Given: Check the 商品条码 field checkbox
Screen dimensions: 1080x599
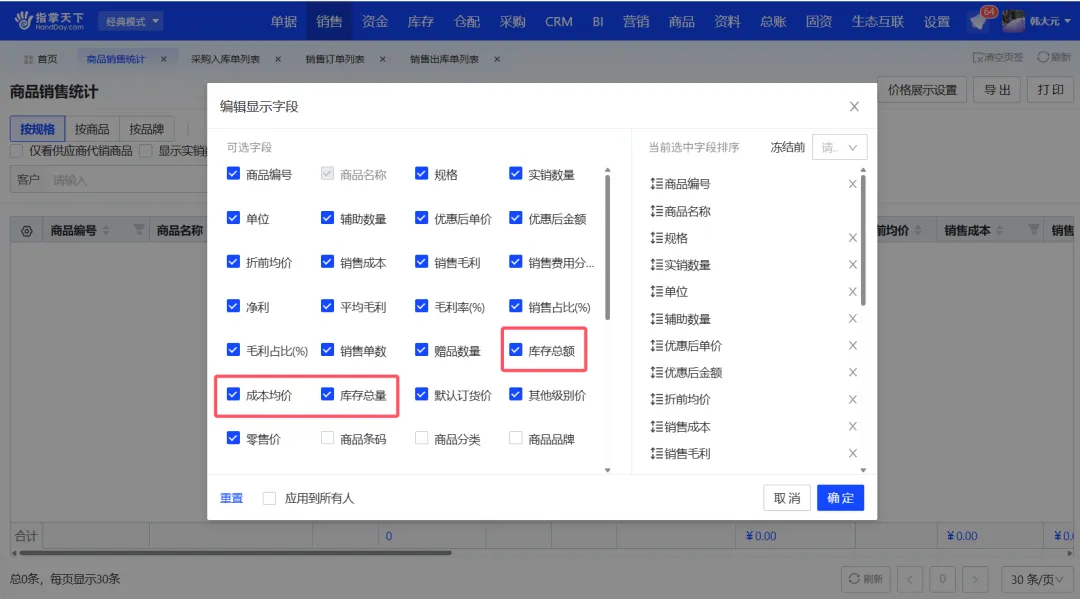Looking at the screenshot, I should 327,438.
